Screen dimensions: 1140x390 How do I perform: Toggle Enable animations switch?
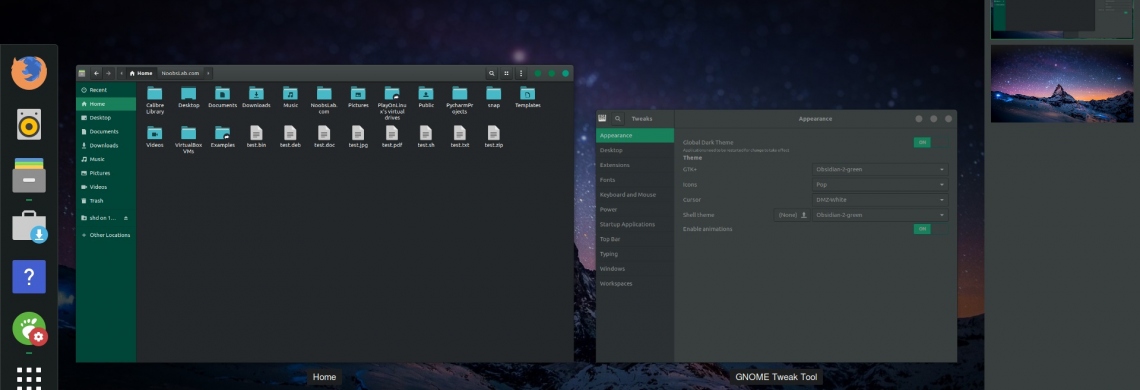click(931, 229)
